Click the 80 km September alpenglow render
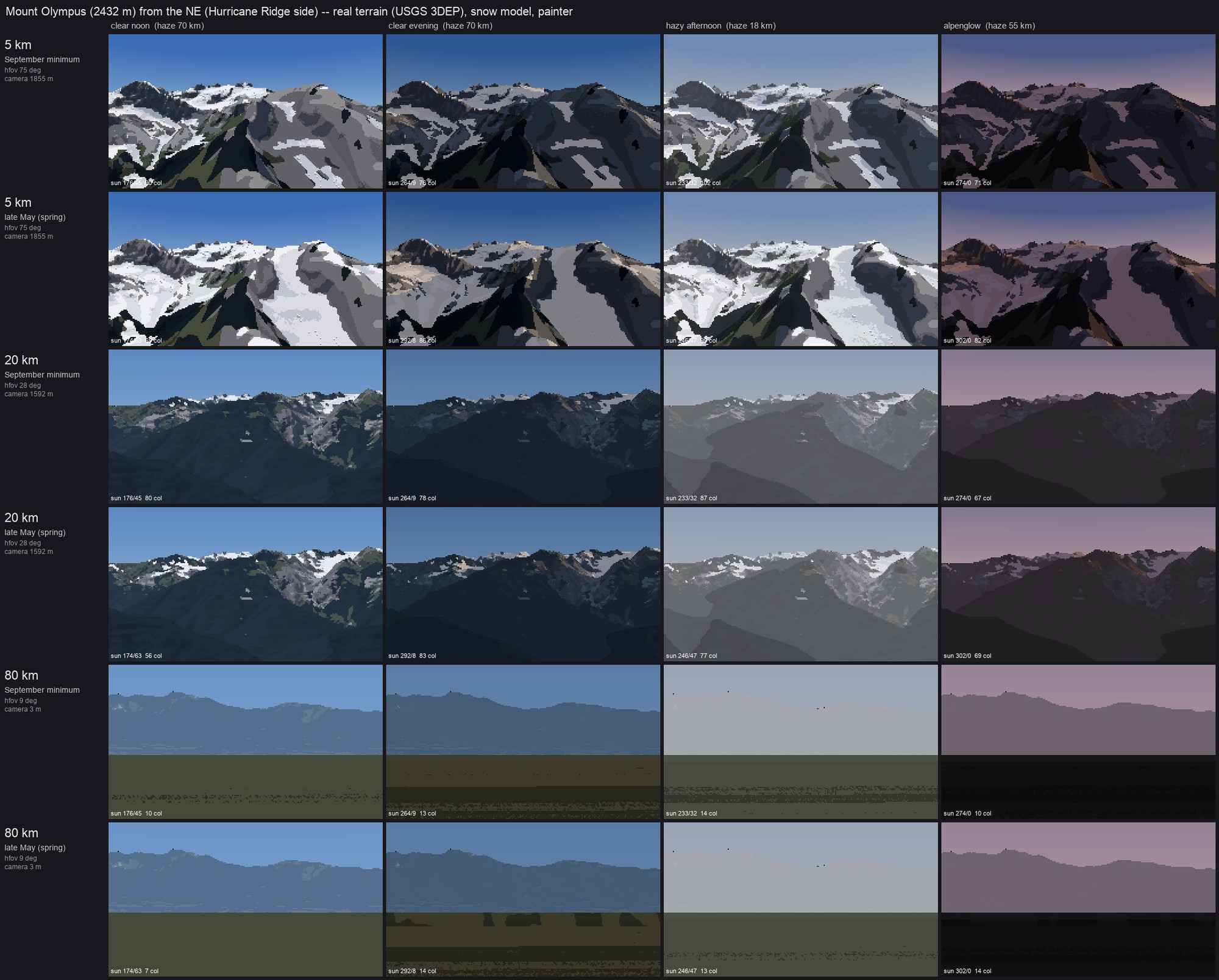The height and width of the screenshot is (980, 1219). 1078,742
